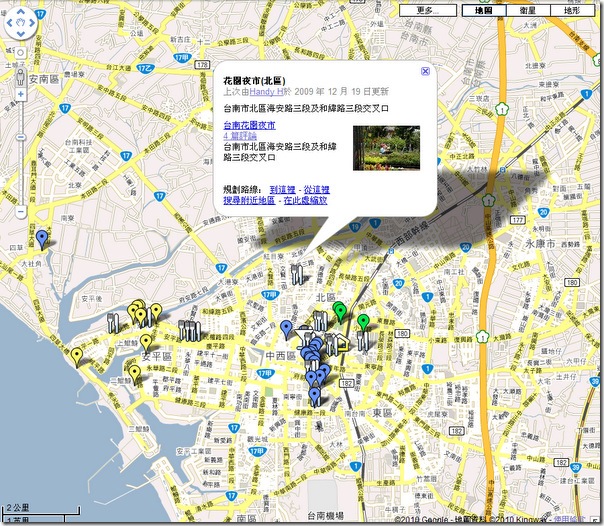Select the yellow marker above 安平區 label
The width and height of the screenshot is (604, 526).
pyautogui.click(x=146, y=343)
